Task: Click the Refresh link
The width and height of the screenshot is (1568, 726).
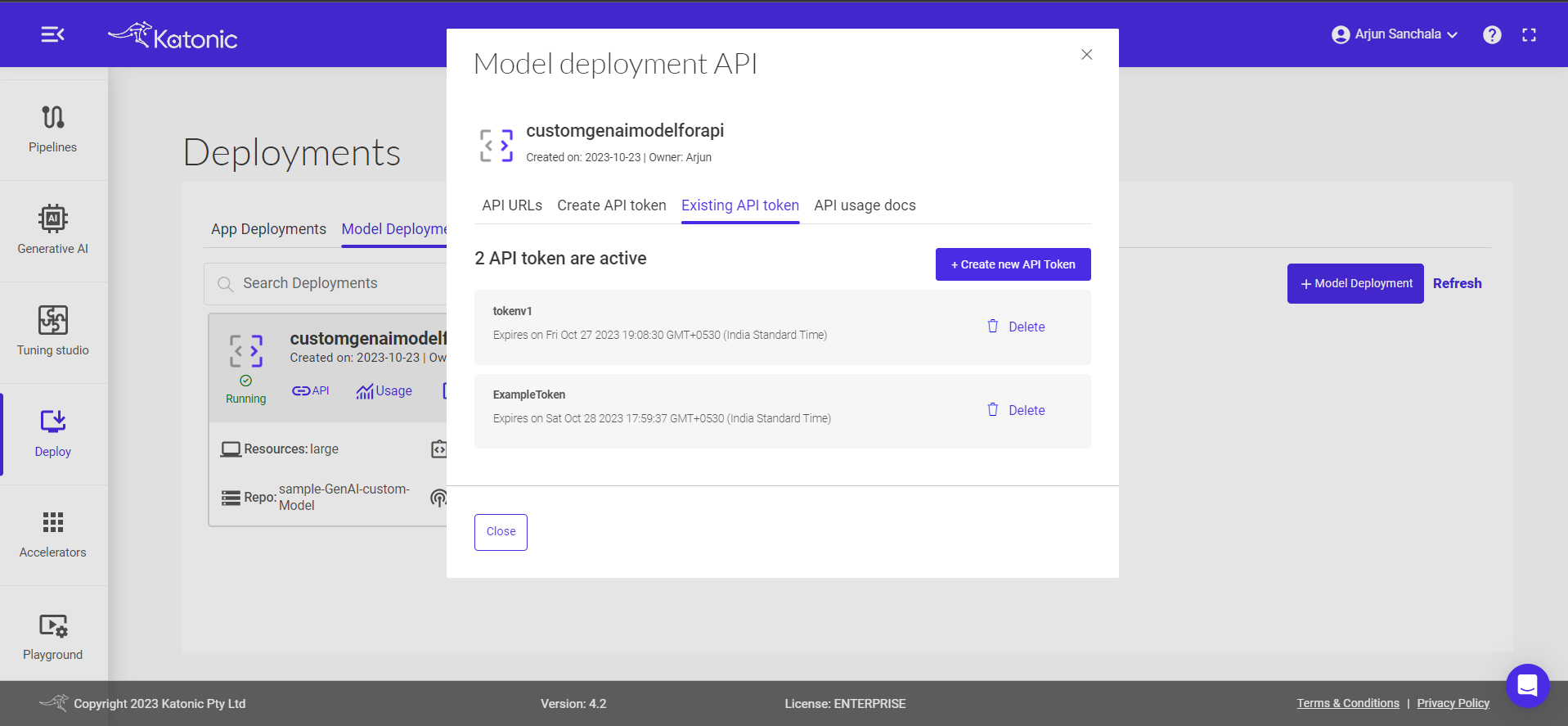Action: pos(1457,283)
